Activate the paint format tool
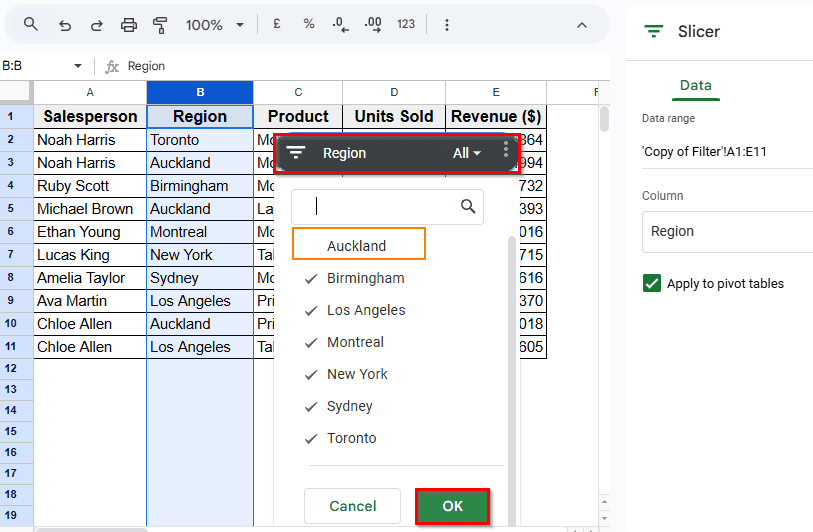This screenshot has width=813, height=532. pos(160,24)
